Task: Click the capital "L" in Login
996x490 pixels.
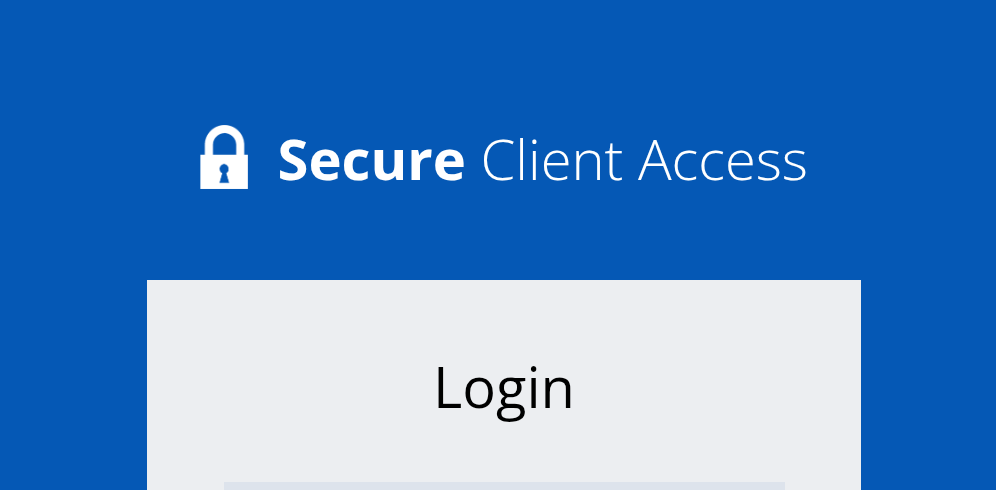Action: tap(446, 387)
